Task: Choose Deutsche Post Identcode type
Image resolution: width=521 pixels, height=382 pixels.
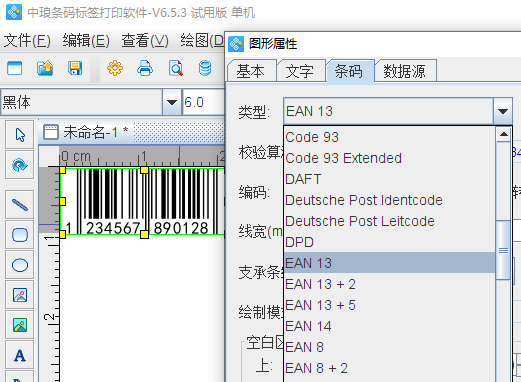Action: tap(389, 200)
